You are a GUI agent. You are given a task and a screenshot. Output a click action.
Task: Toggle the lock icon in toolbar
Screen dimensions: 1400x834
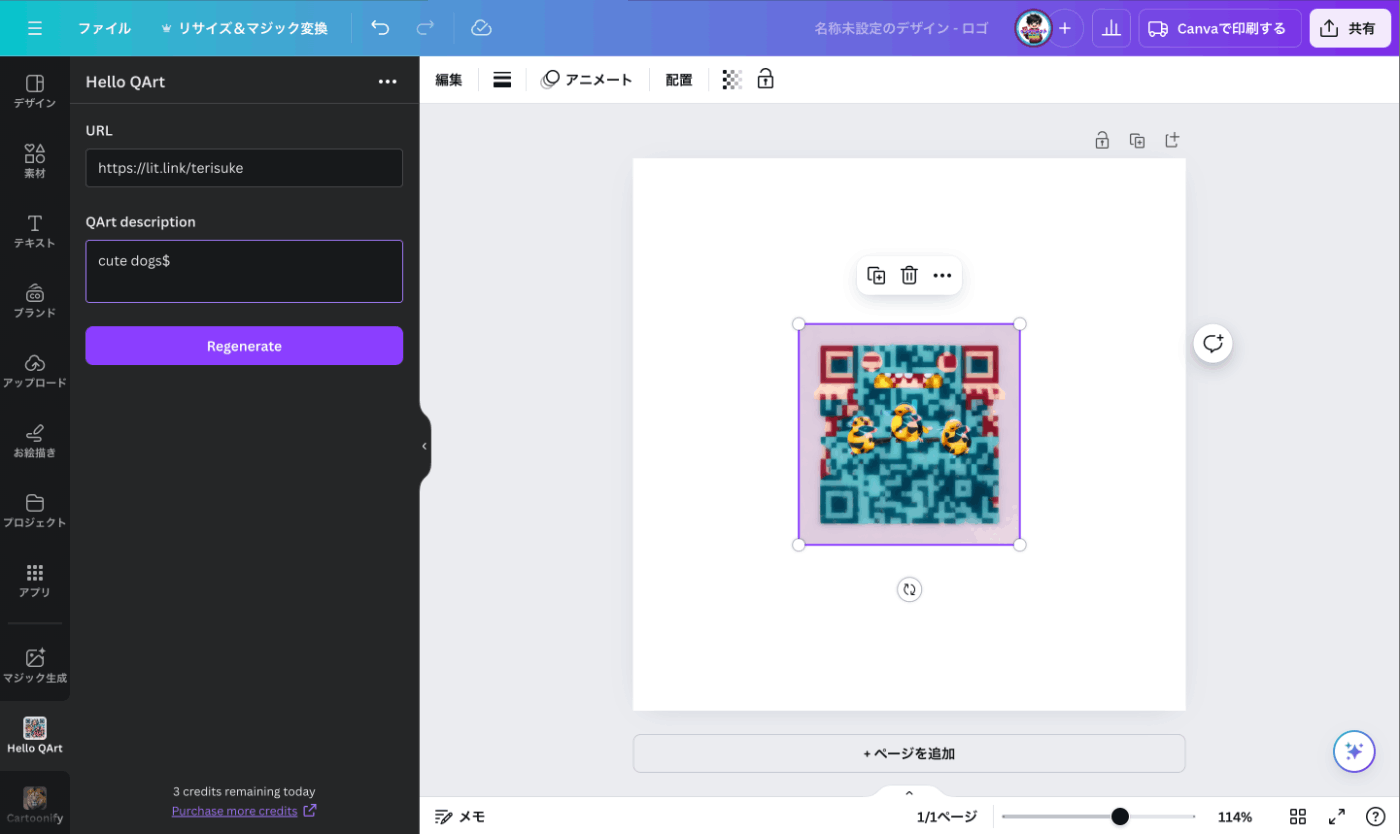(765, 80)
